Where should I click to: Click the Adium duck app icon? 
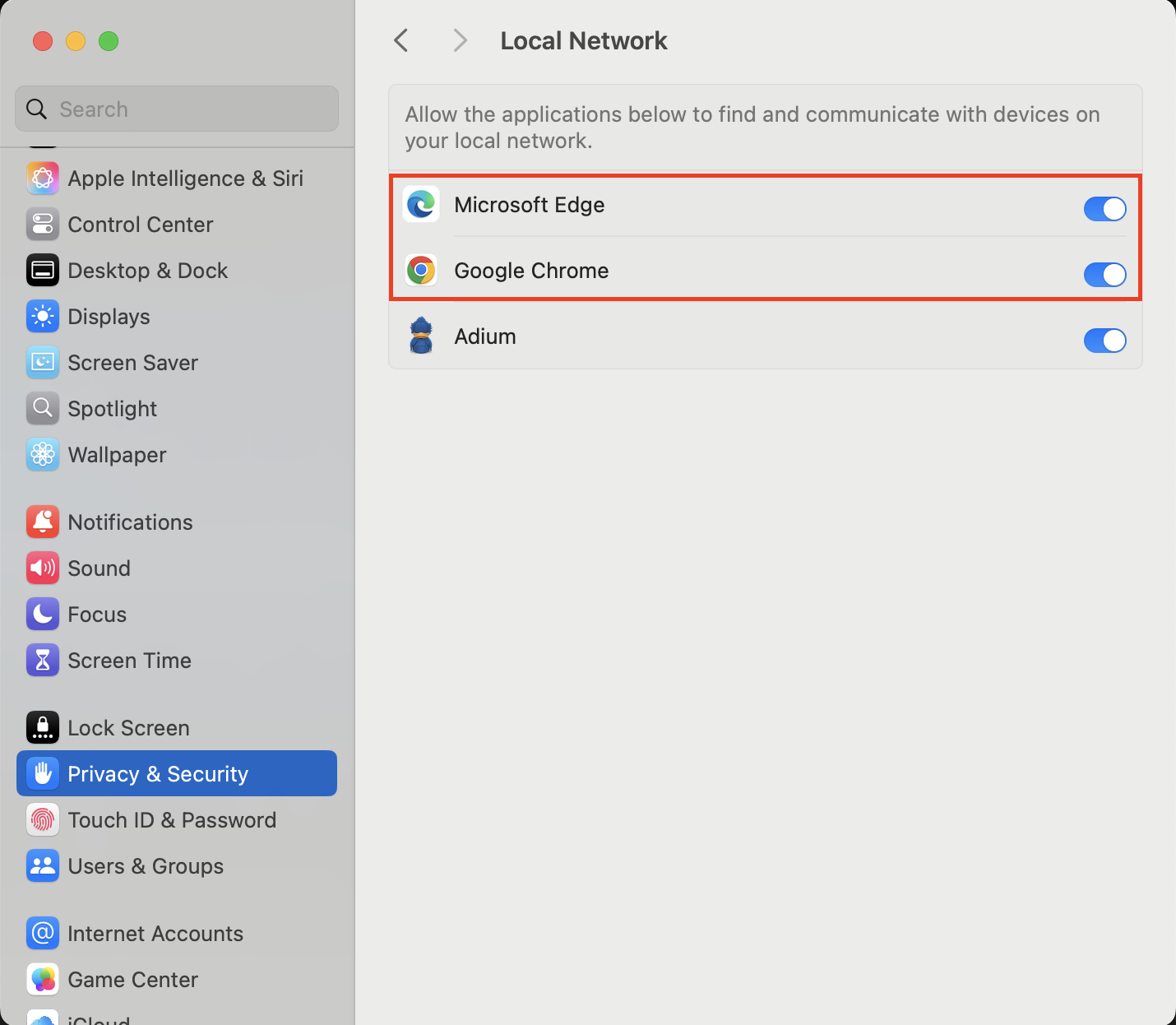coord(421,336)
